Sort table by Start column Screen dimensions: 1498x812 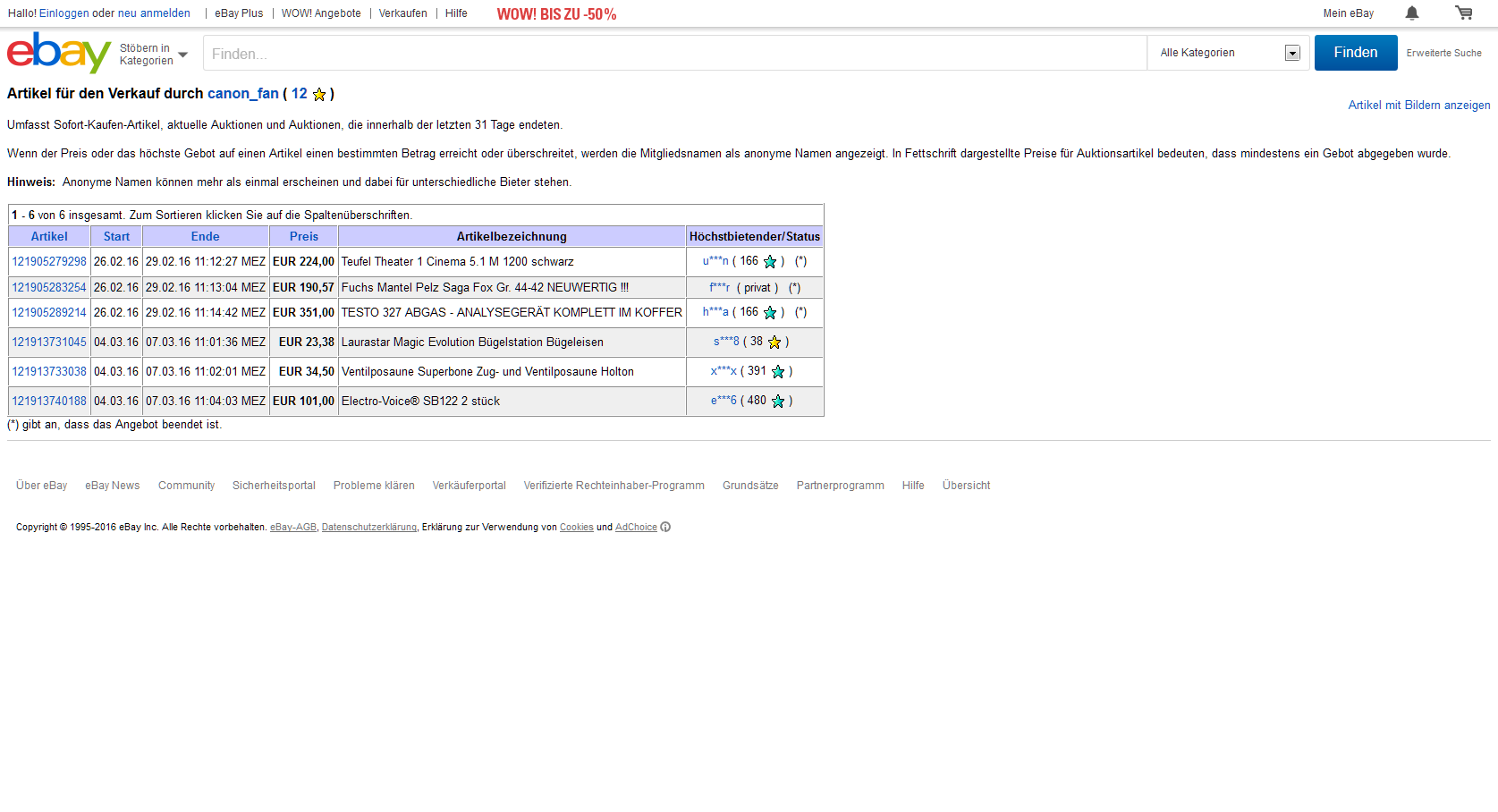point(116,237)
